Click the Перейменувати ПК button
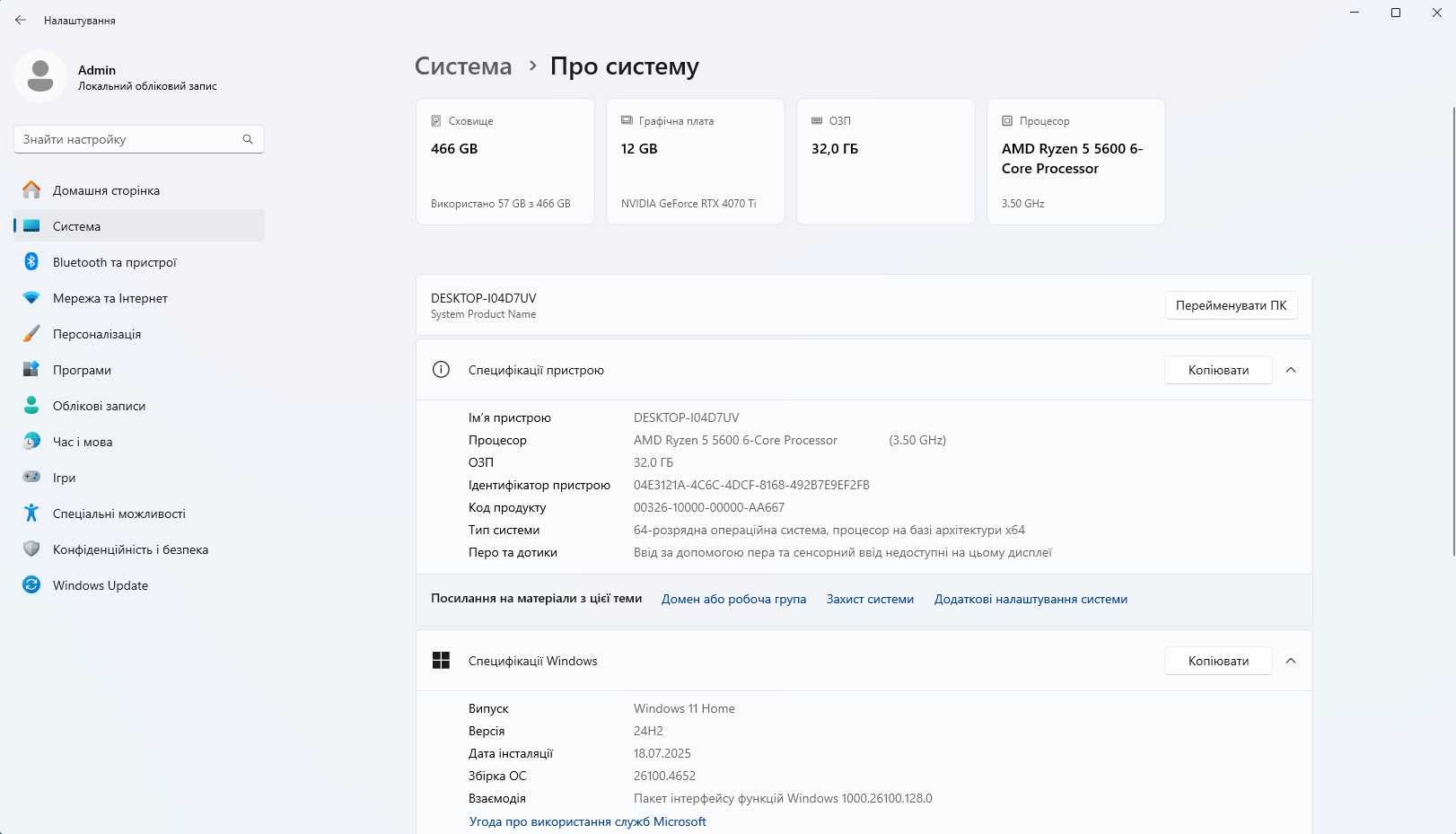Viewport: 1456px width, 834px height. click(1231, 305)
